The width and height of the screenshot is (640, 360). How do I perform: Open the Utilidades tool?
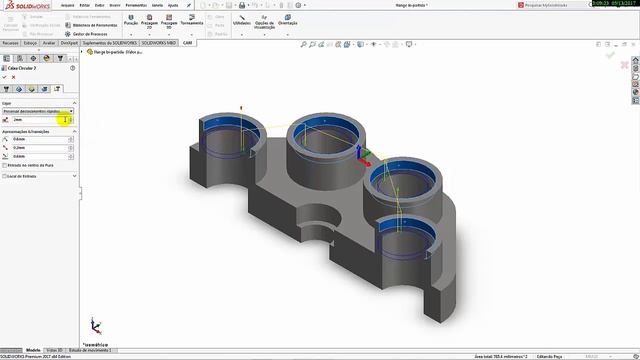pyautogui.click(x=242, y=20)
